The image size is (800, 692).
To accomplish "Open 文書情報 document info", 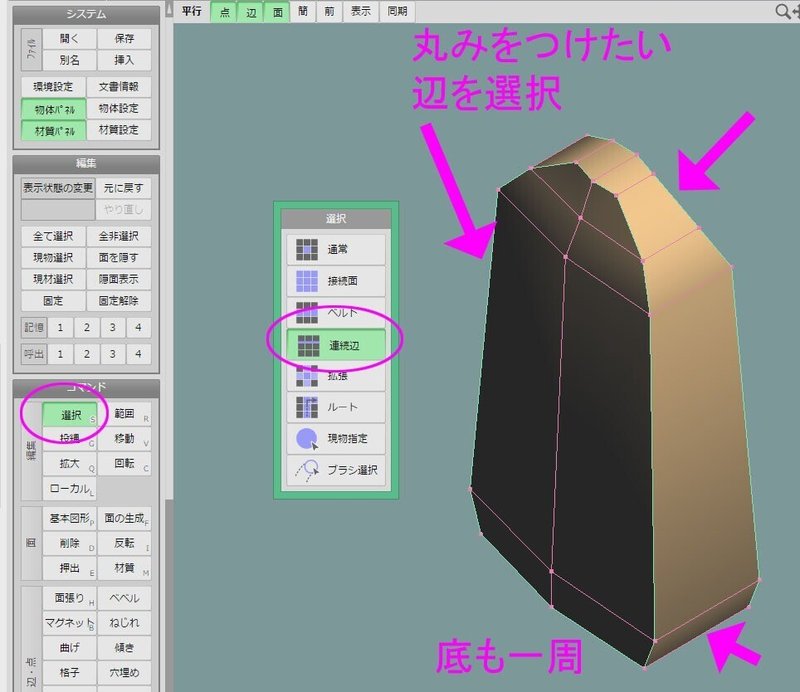I will [119, 87].
